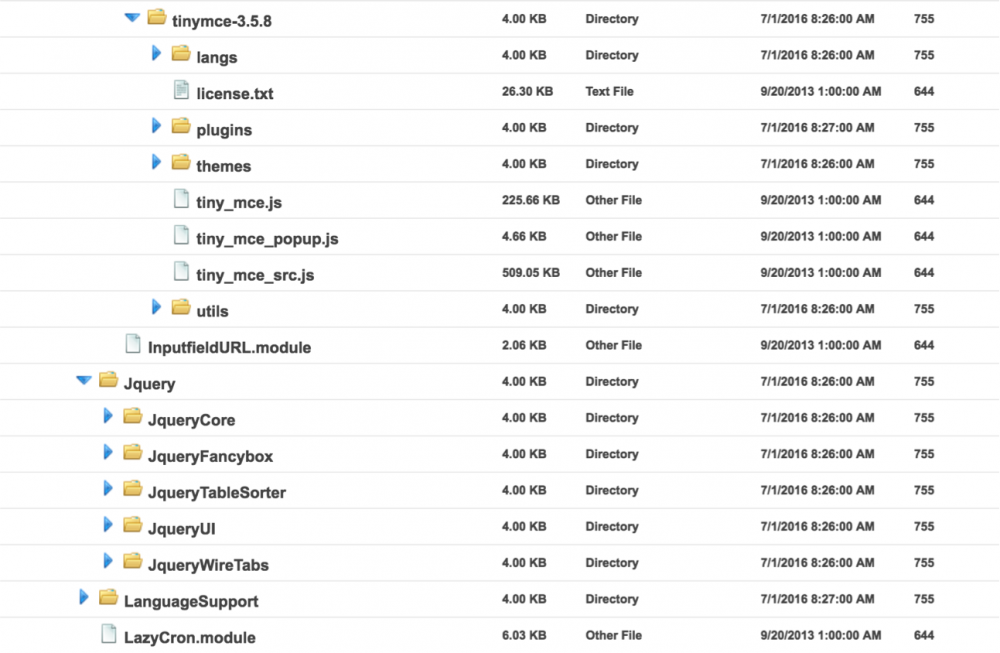The width and height of the screenshot is (1000, 653).
Task: Select the JqueryWireTabs folder name
Action: pos(208,565)
